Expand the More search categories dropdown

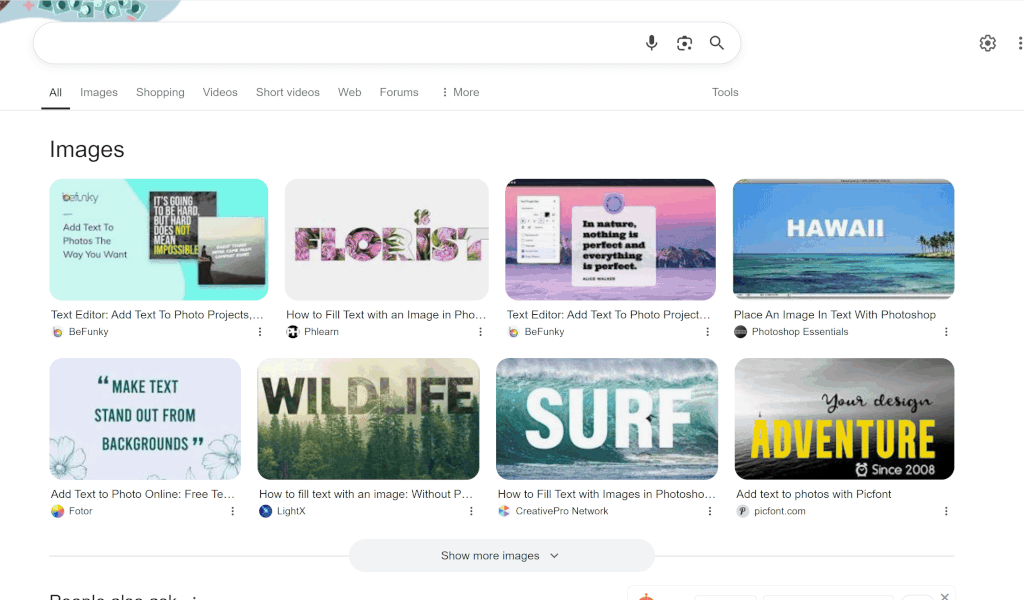coord(459,92)
